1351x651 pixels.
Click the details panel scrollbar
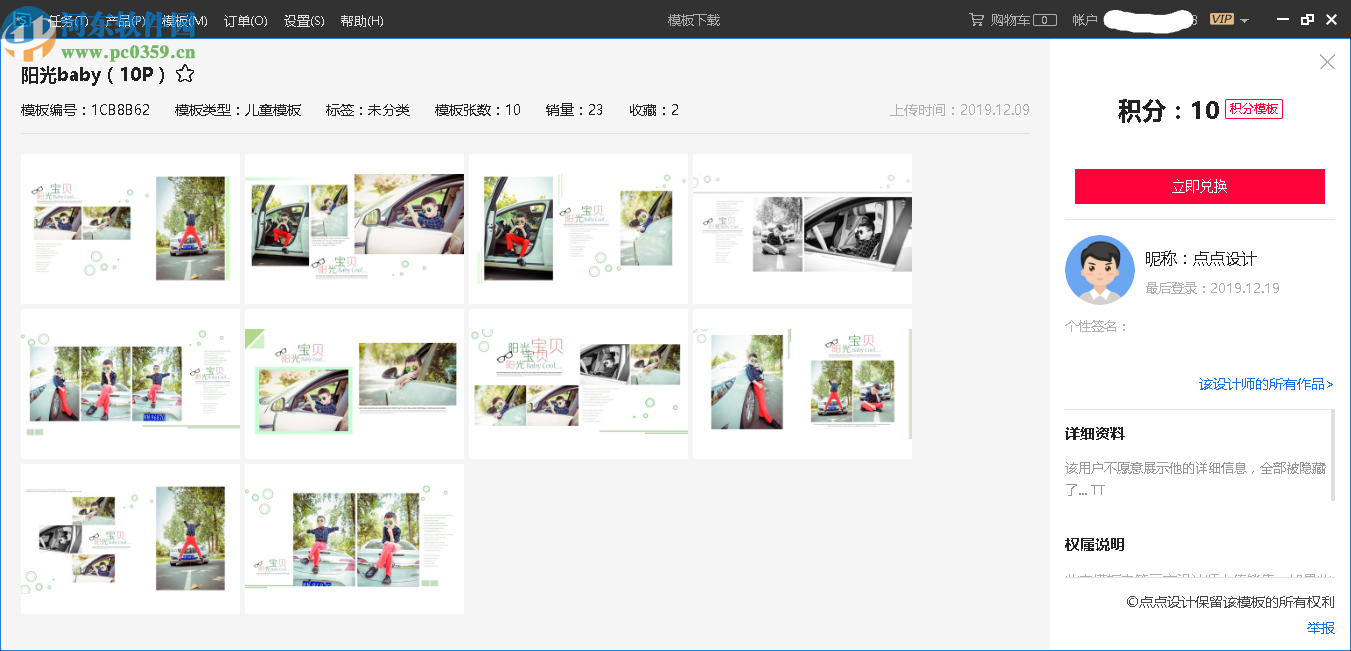coord(1332,454)
